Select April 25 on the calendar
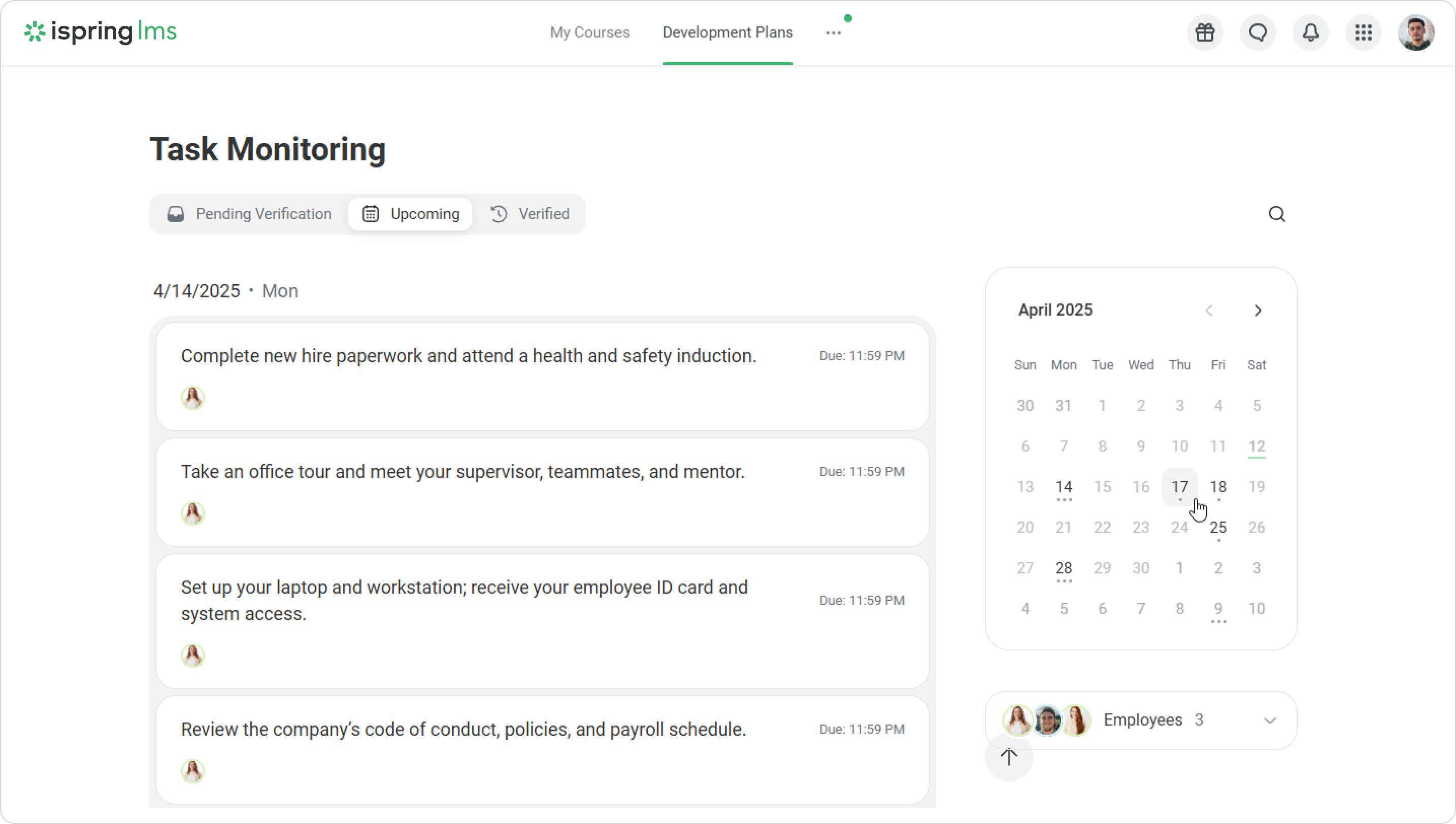Viewport: 1456px width, 824px height. tap(1218, 528)
